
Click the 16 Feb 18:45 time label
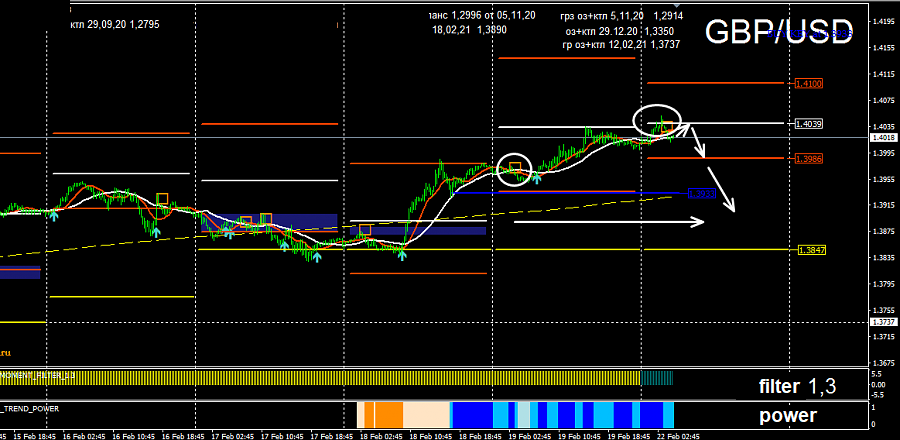click(183, 436)
